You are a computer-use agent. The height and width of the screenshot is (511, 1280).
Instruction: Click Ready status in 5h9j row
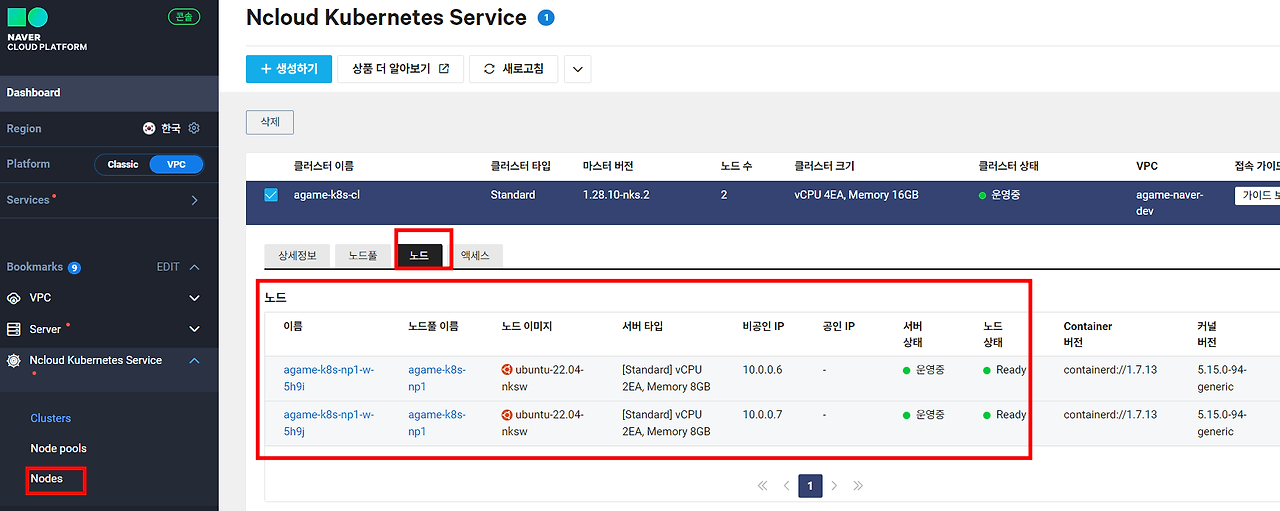point(1011,415)
